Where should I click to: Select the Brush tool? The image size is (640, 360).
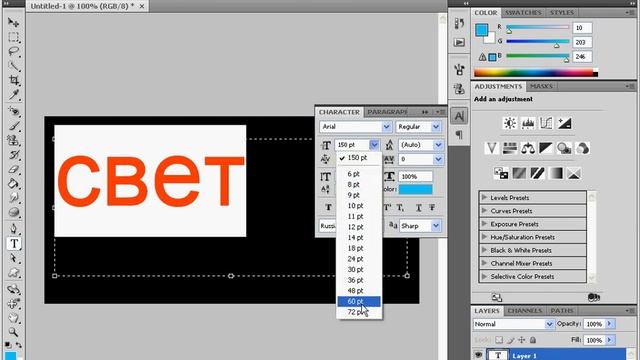[x=13, y=126]
